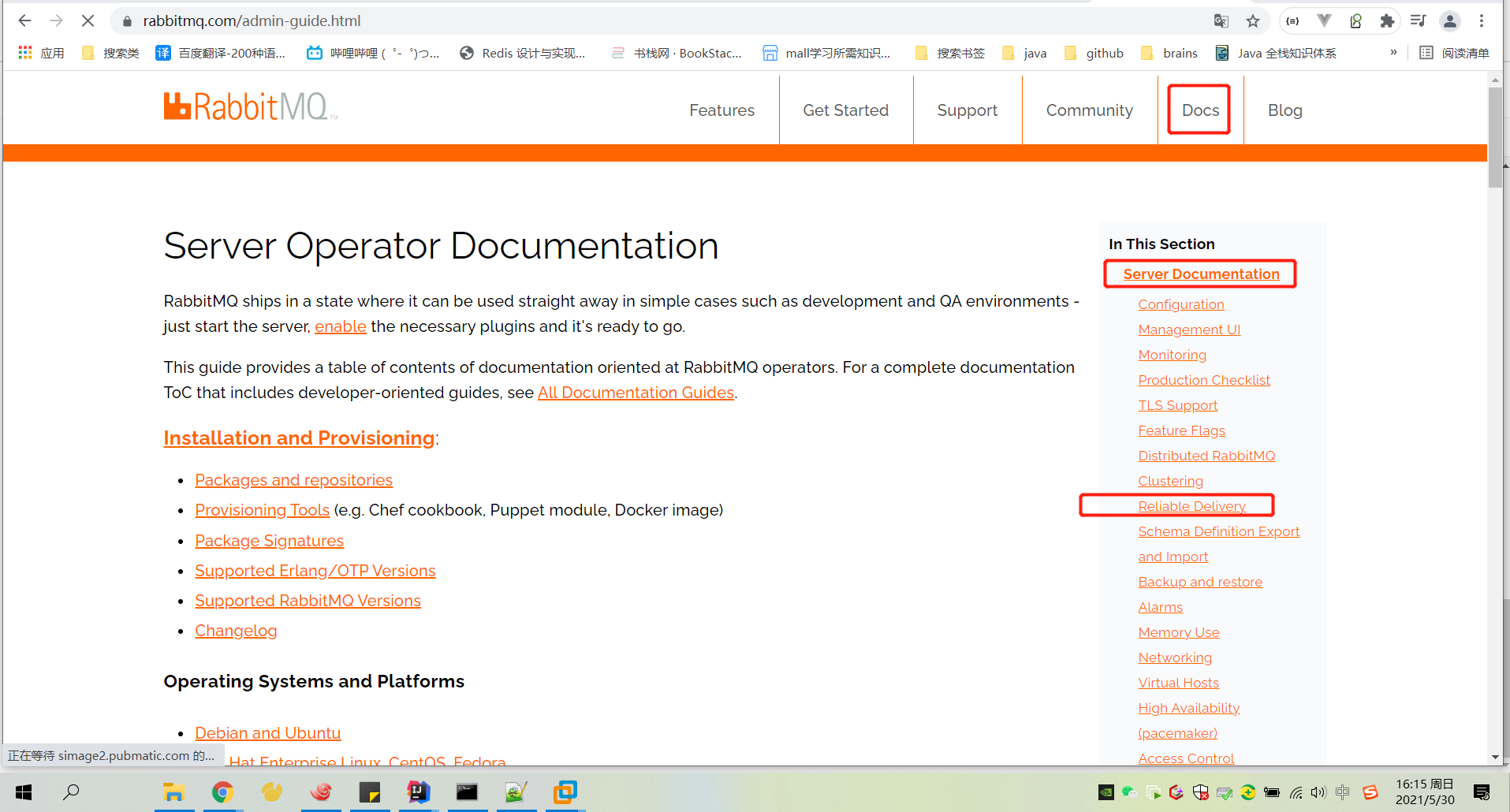The width and height of the screenshot is (1510, 812).
Task: Open the Production Checklist sidebar link
Action: (1204, 380)
